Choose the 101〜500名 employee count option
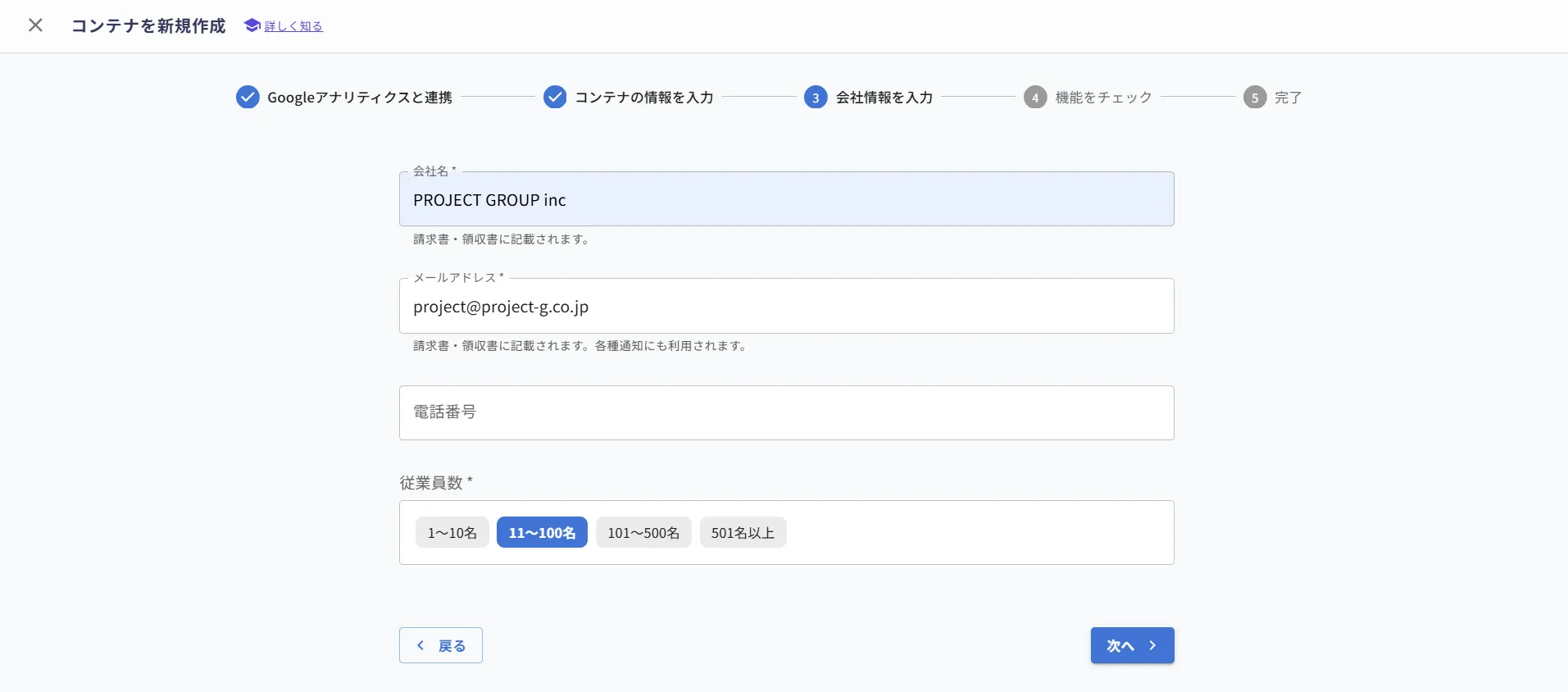The width and height of the screenshot is (1568, 692). tap(643, 532)
